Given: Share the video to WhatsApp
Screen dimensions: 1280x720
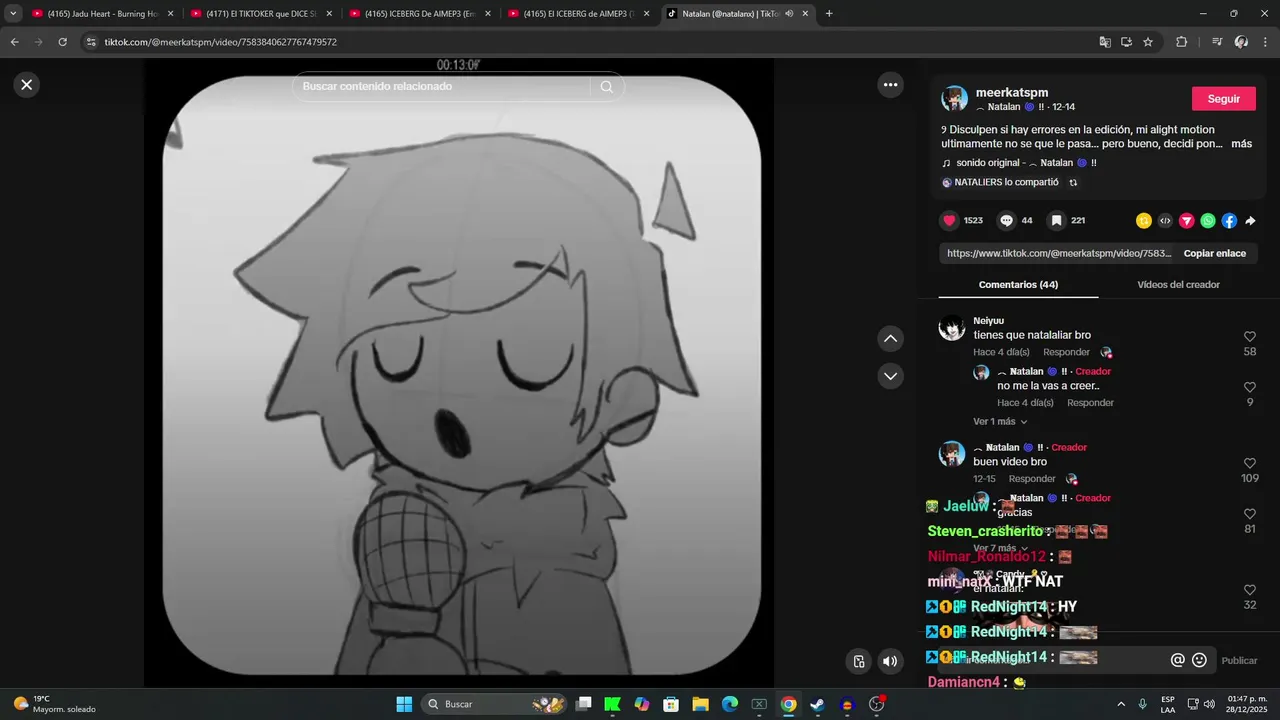Looking at the screenshot, I should pos(1208,221).
